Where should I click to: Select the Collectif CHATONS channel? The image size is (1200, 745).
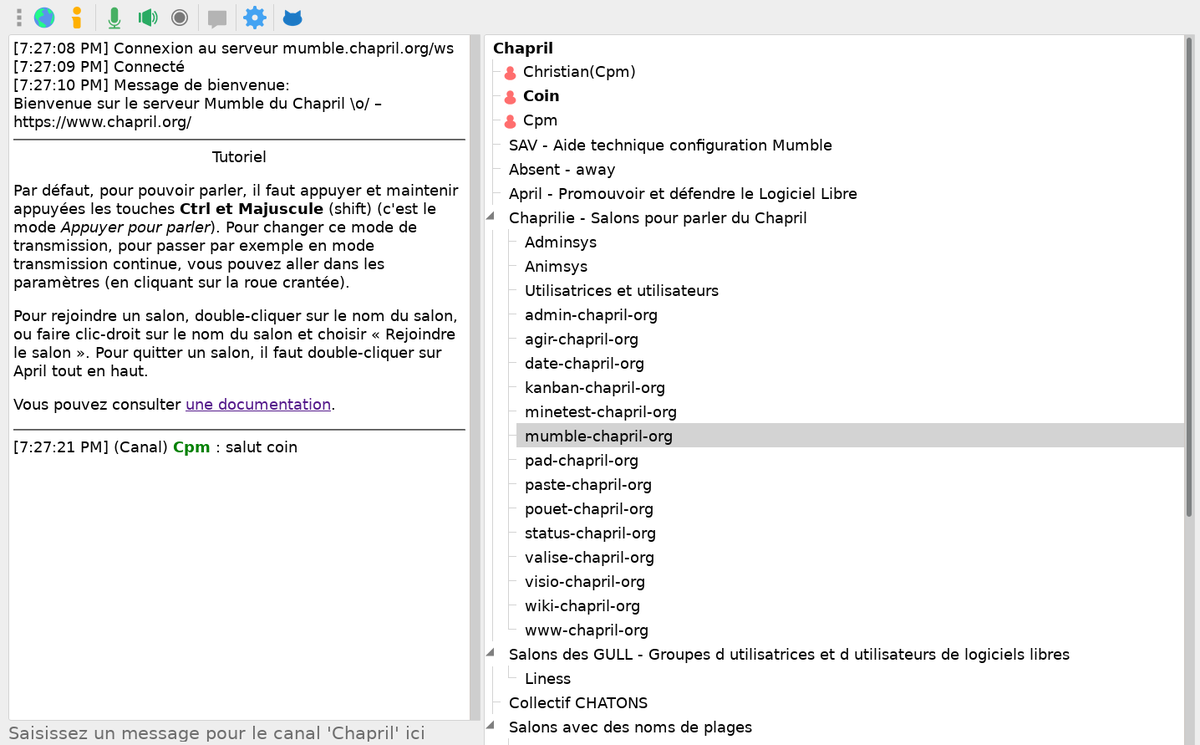(578, 702)
